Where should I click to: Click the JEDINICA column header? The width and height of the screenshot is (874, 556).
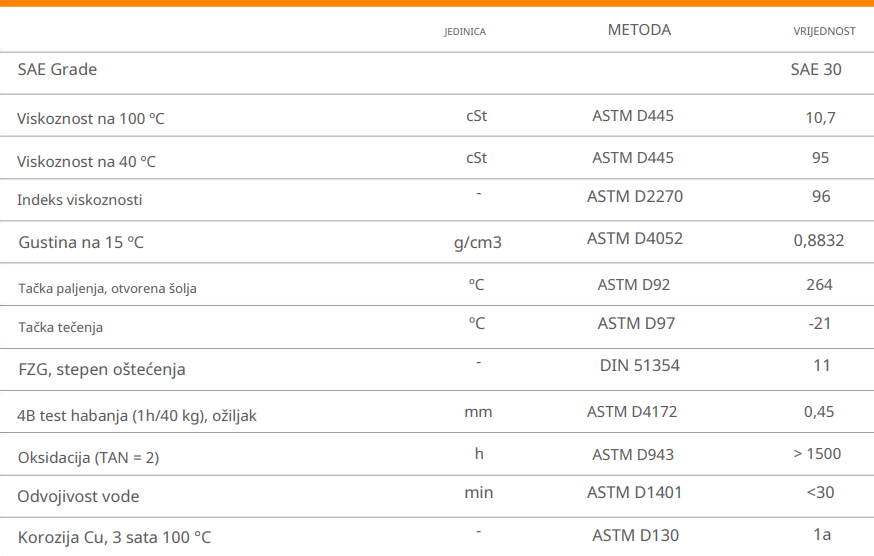(x=465, y=32)
